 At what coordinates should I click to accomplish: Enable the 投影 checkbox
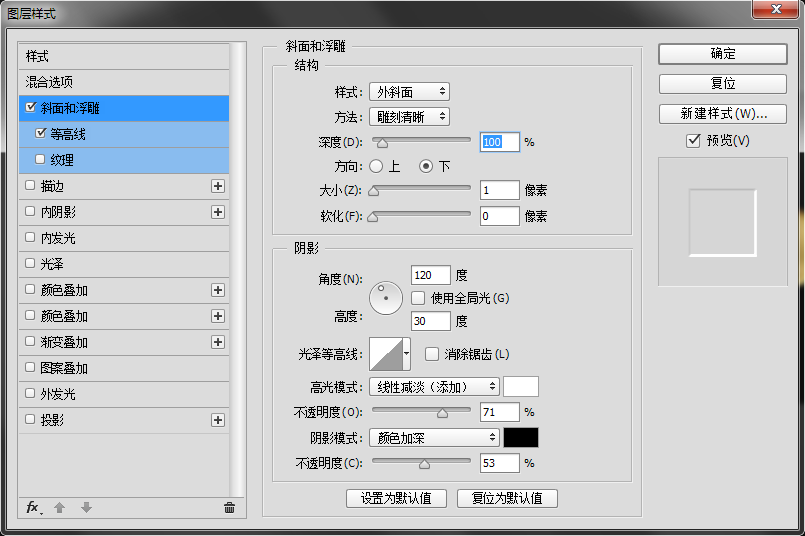click(x=30, y=419)
